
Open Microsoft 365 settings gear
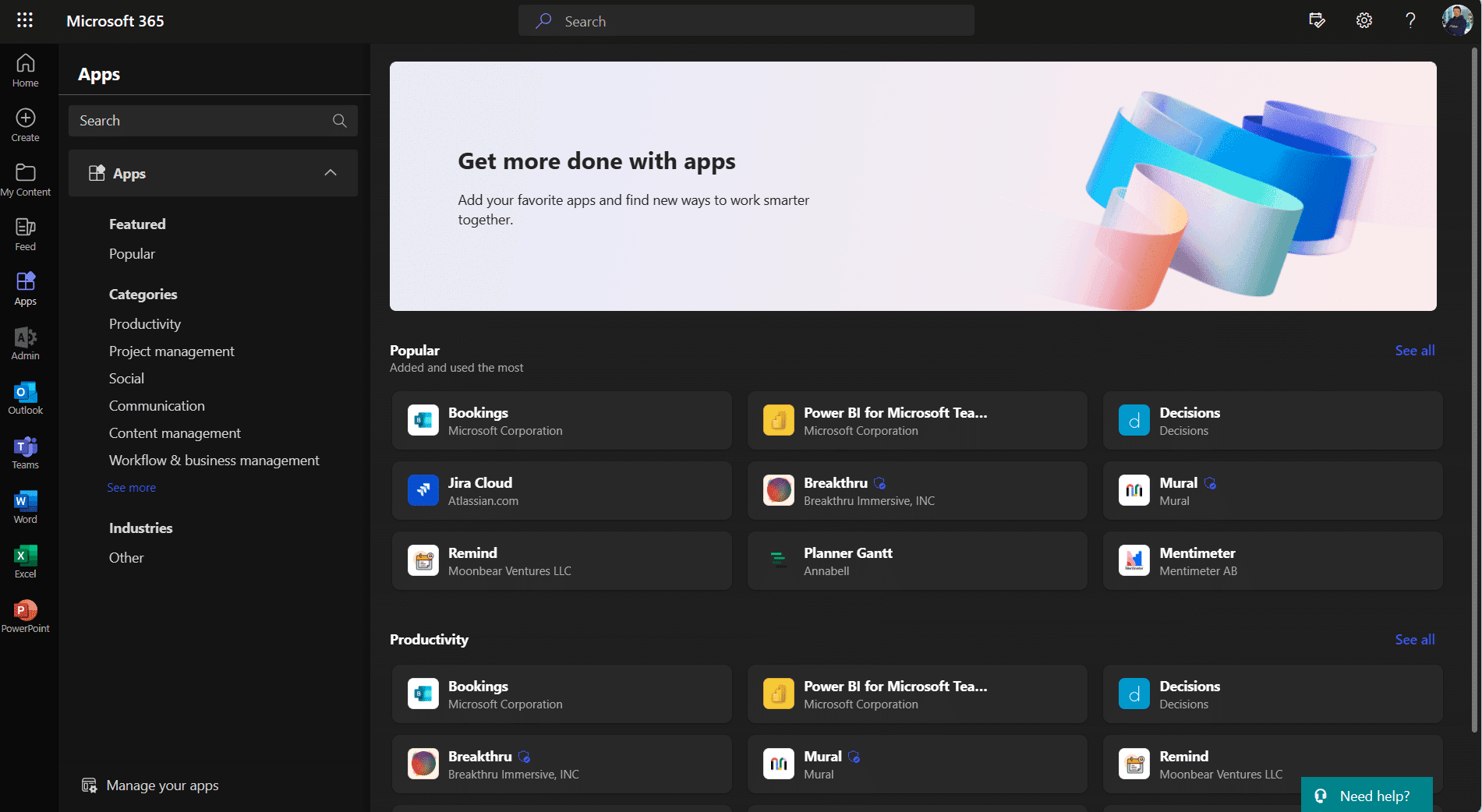tap(1364, 20)
